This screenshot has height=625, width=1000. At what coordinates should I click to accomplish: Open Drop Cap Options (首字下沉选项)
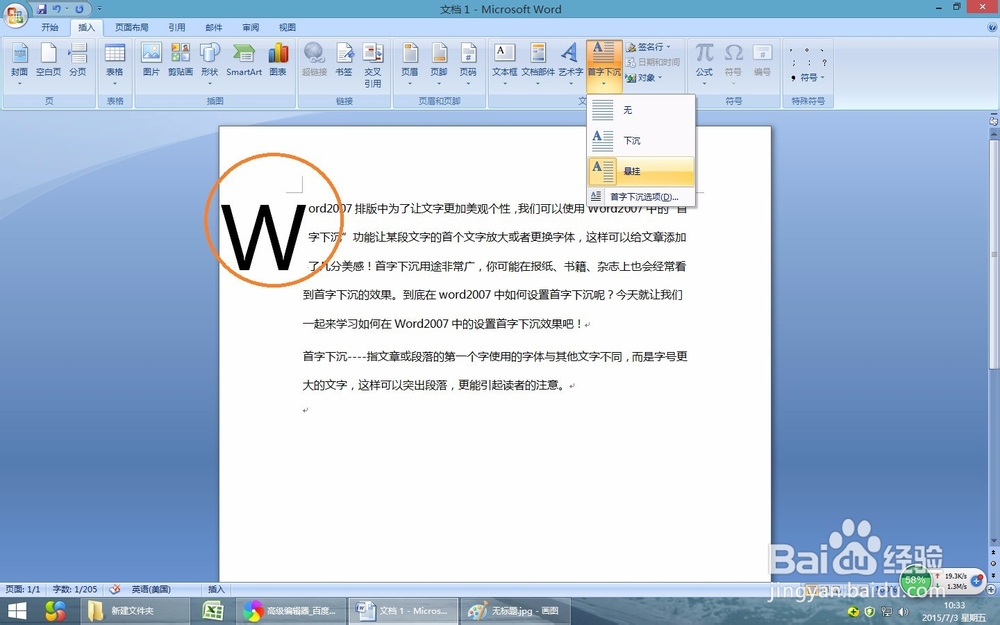pyautogui.click(x=641, y=196)
